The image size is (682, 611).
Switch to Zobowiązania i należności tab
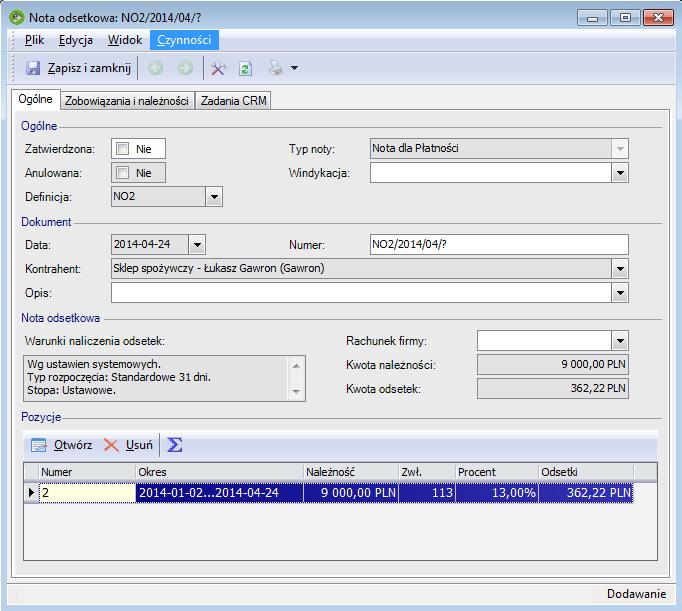tap(127, 100)
